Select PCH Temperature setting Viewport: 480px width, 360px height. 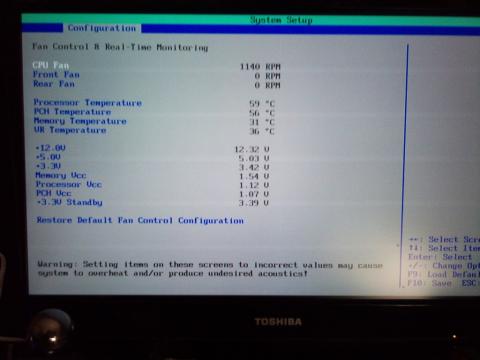(72, 112)
